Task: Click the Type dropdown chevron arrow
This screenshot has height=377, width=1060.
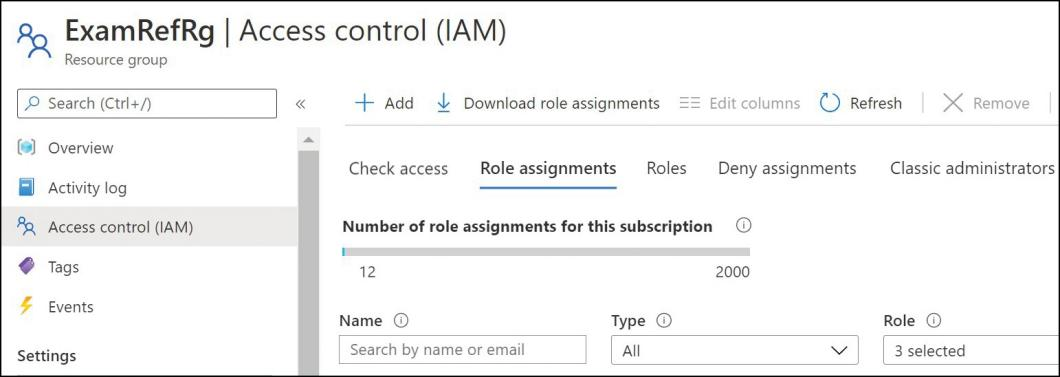Action: click(838, 351)
